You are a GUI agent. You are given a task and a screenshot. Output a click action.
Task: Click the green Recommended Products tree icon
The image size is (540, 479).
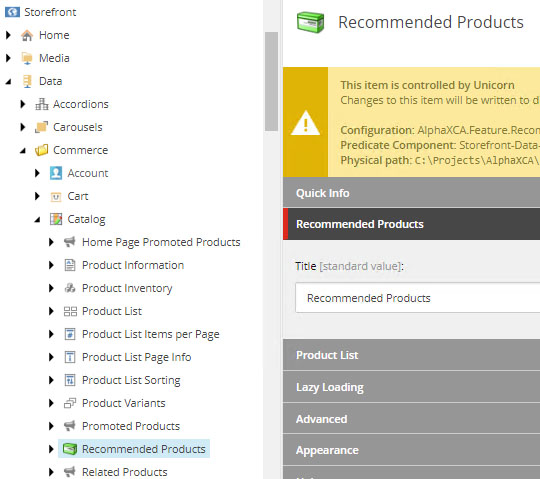point(70,449)
